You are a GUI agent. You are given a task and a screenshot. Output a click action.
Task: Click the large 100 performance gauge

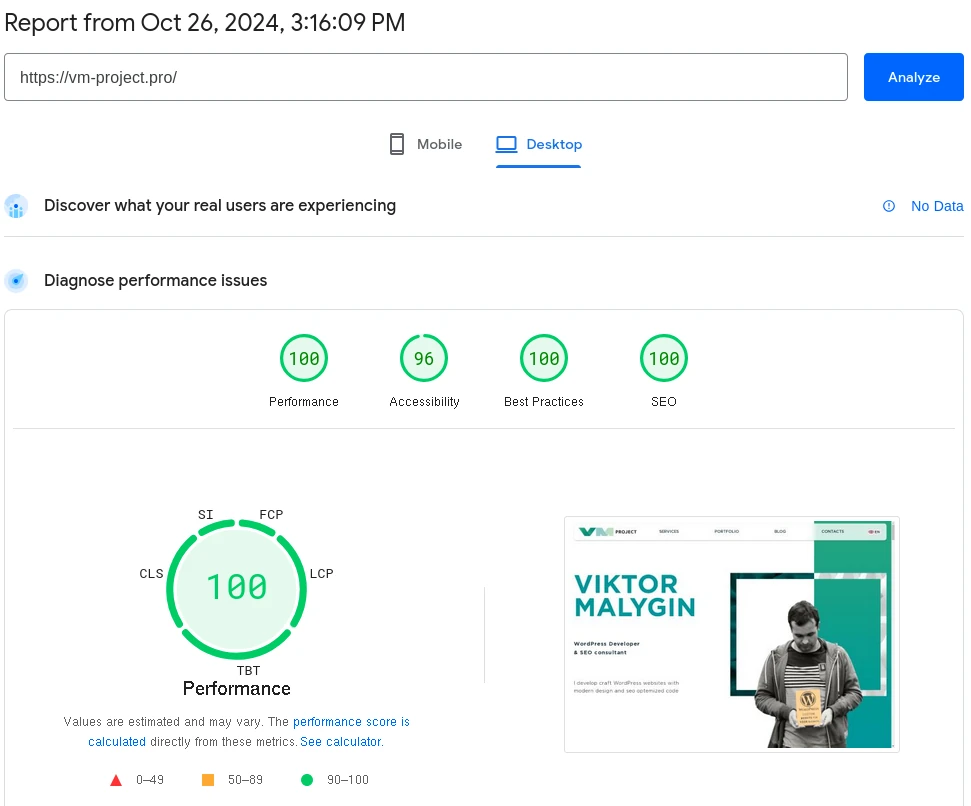[237, 587]
